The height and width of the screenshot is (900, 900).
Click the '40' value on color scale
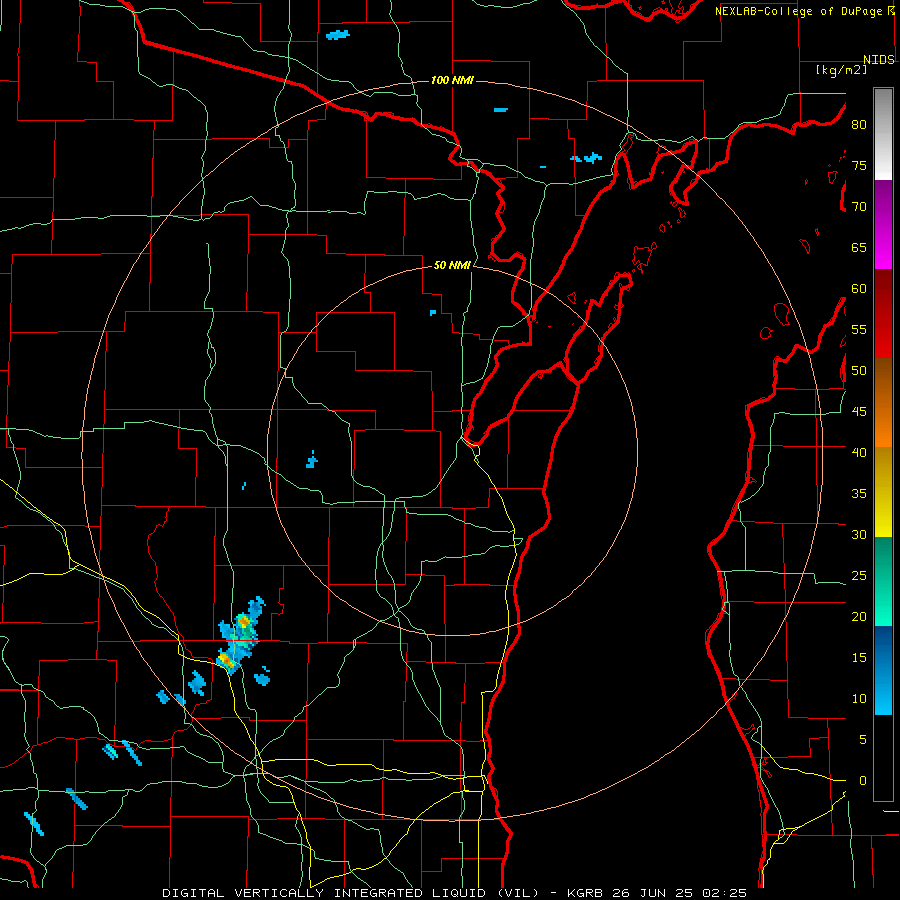pyautogui.click(x=859, y=452)
